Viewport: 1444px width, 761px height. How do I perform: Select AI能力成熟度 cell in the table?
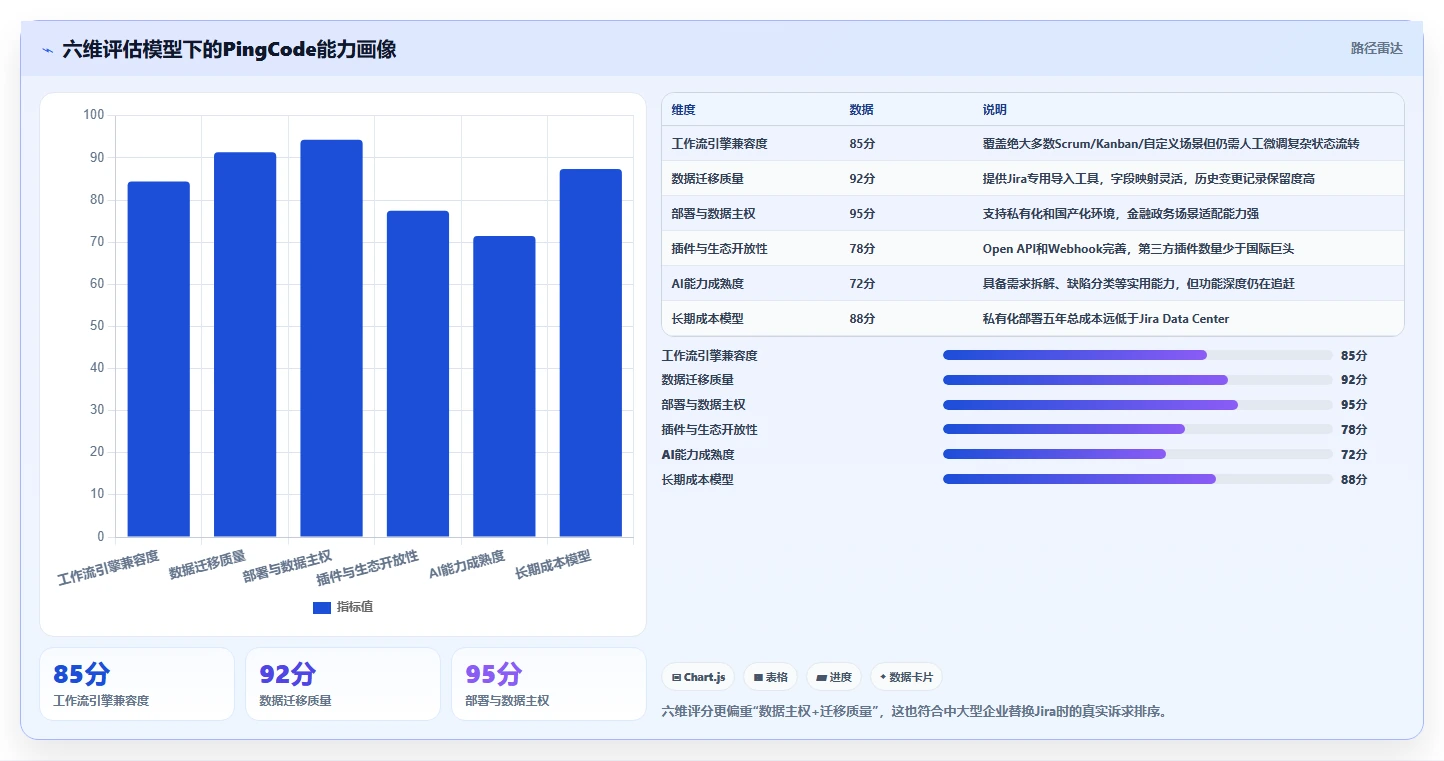(x=708, y=284)
